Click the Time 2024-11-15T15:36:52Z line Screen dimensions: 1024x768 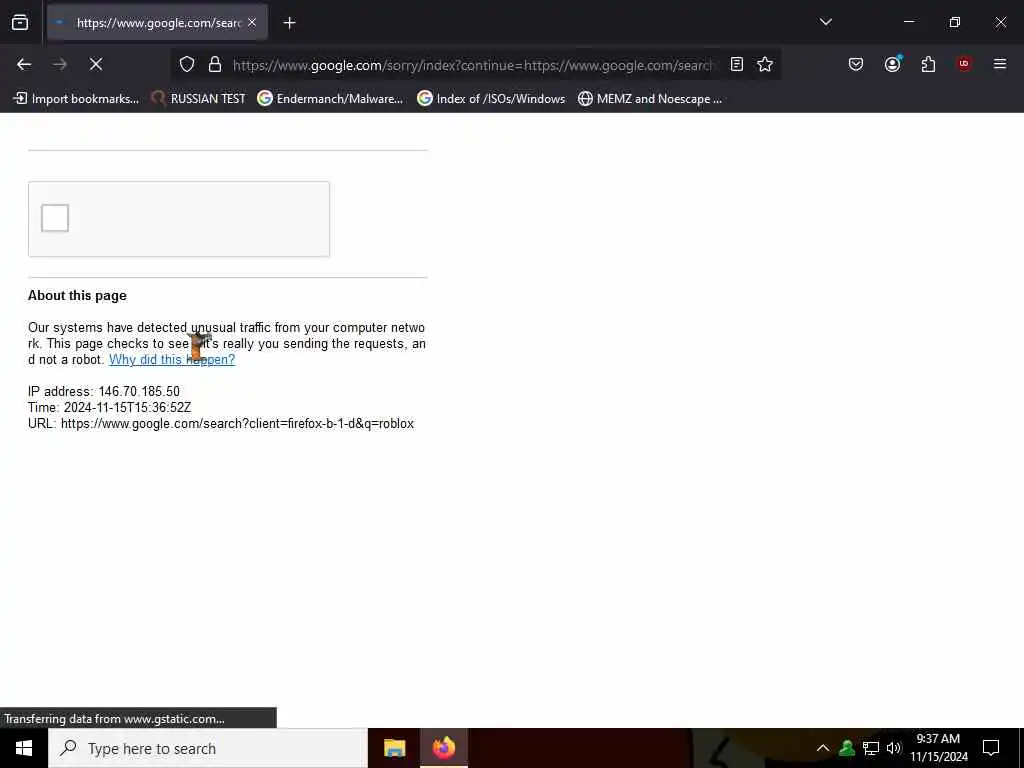(110, 408)
